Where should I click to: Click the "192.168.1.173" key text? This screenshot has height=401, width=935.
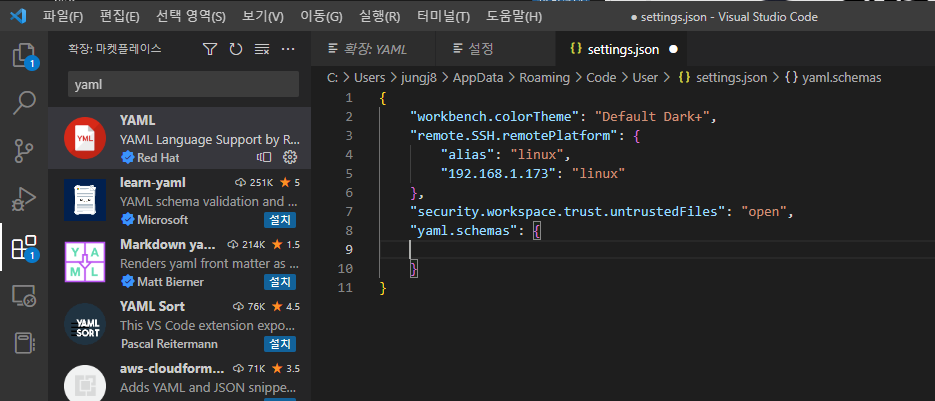coord(499,174)
